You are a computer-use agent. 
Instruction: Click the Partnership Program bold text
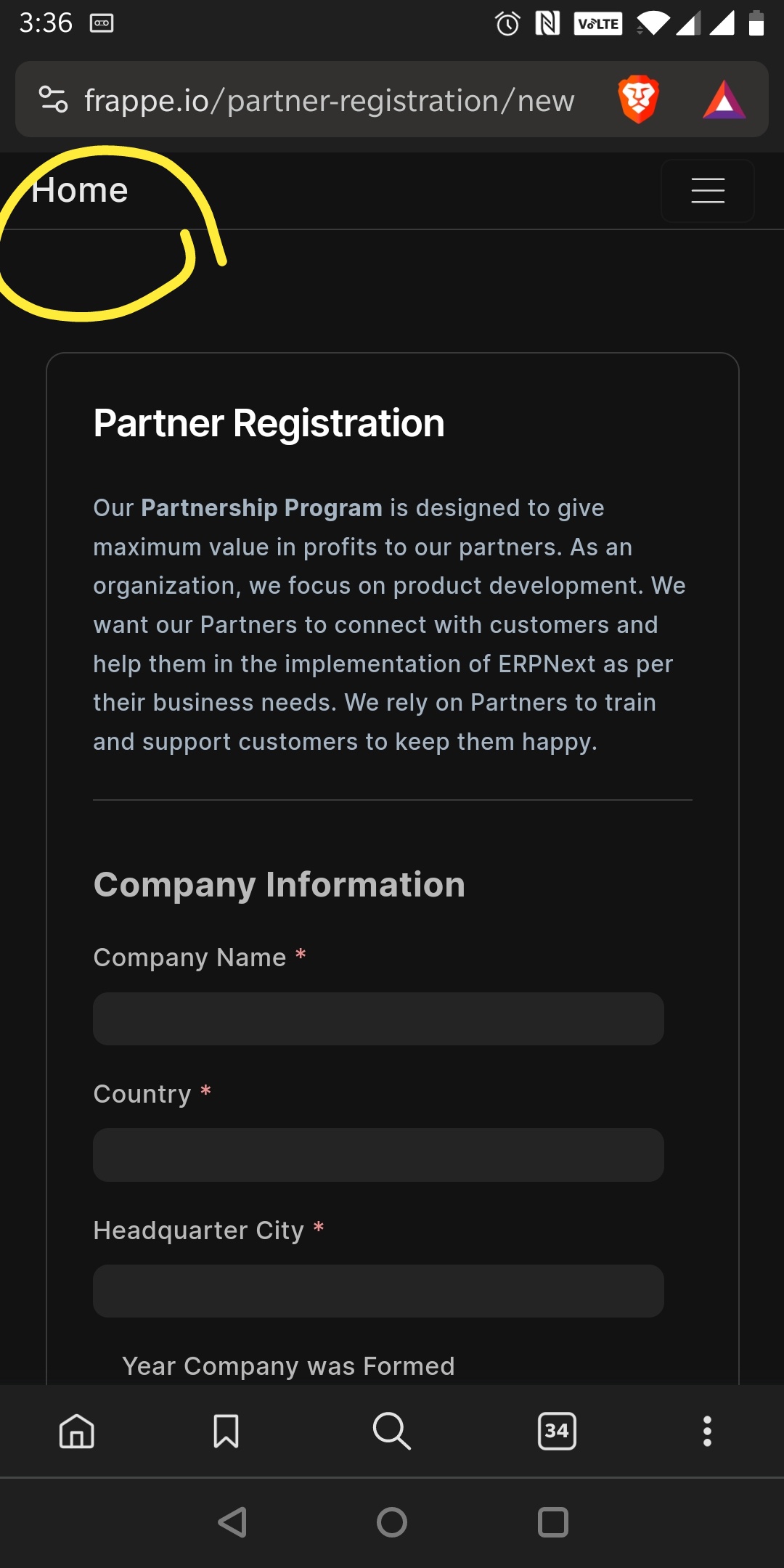click(261, 507)
